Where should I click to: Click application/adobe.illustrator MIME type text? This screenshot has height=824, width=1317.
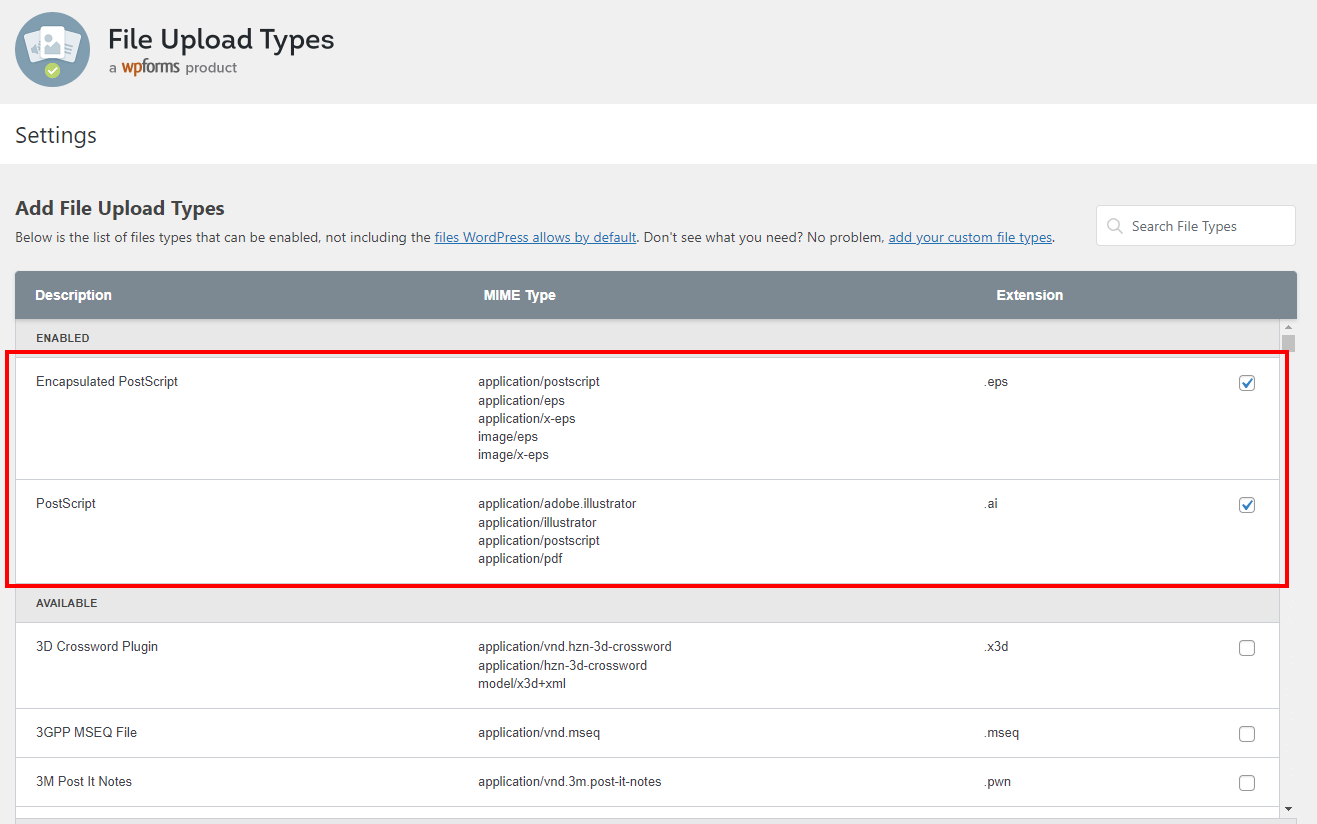pos(557,504)
